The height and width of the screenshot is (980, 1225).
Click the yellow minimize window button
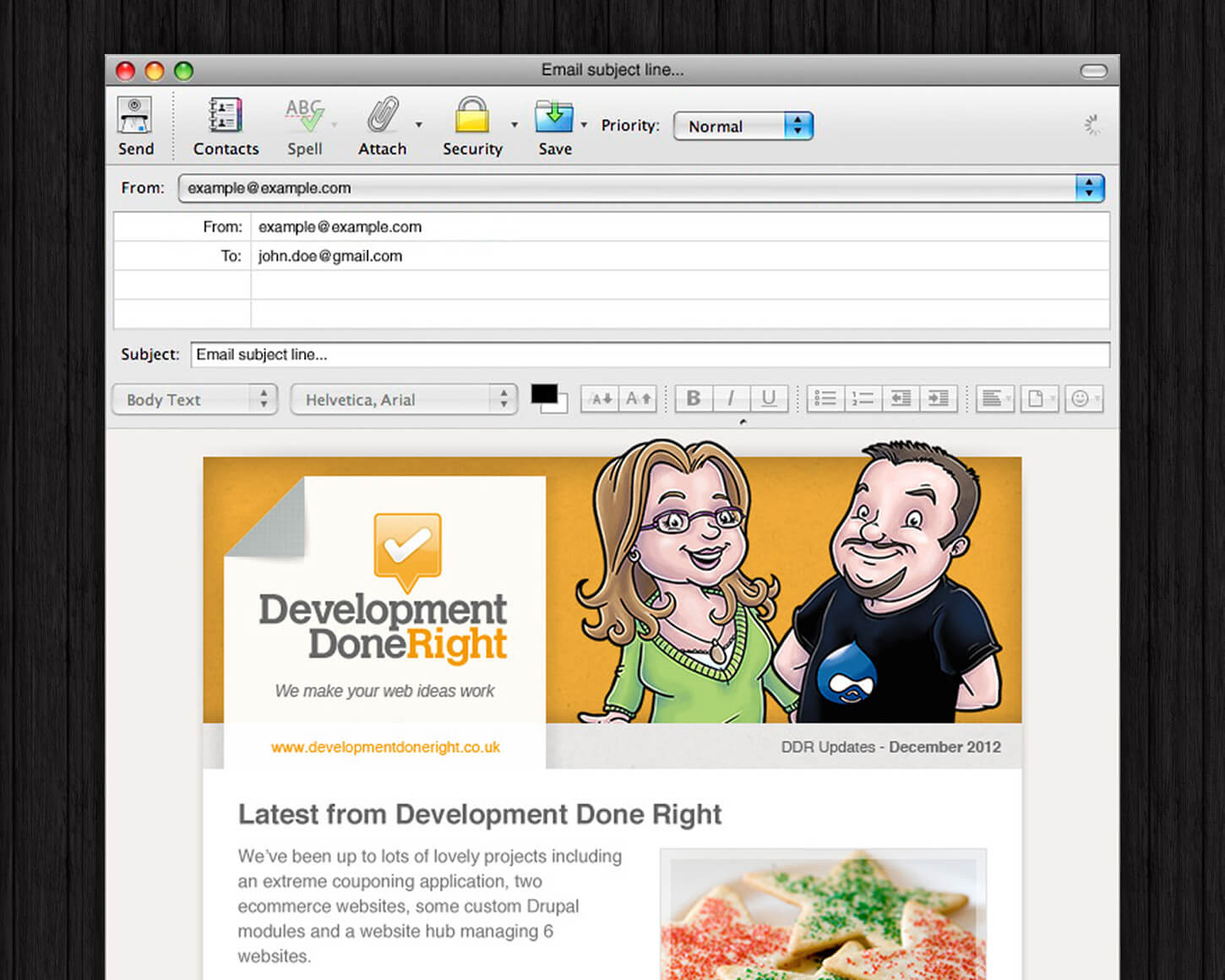[155, 71]
